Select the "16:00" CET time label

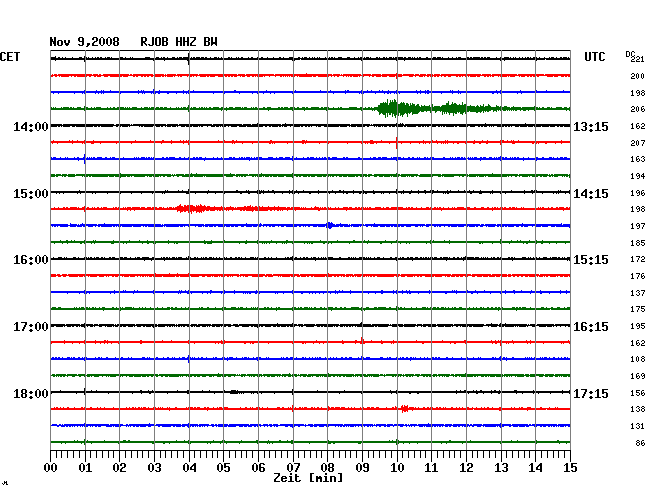click(x=31, y=260)
